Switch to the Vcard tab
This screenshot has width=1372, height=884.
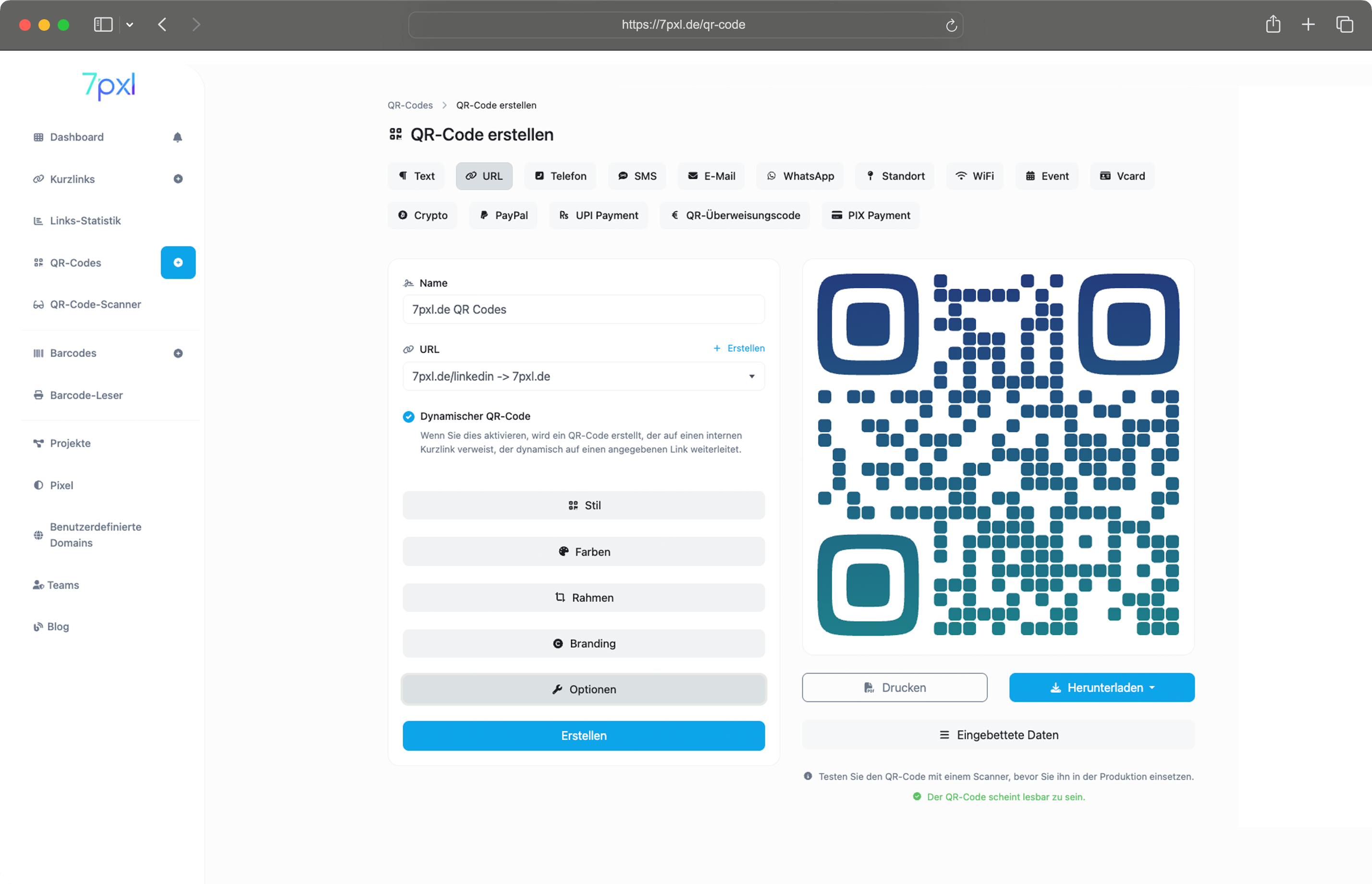1122,176
